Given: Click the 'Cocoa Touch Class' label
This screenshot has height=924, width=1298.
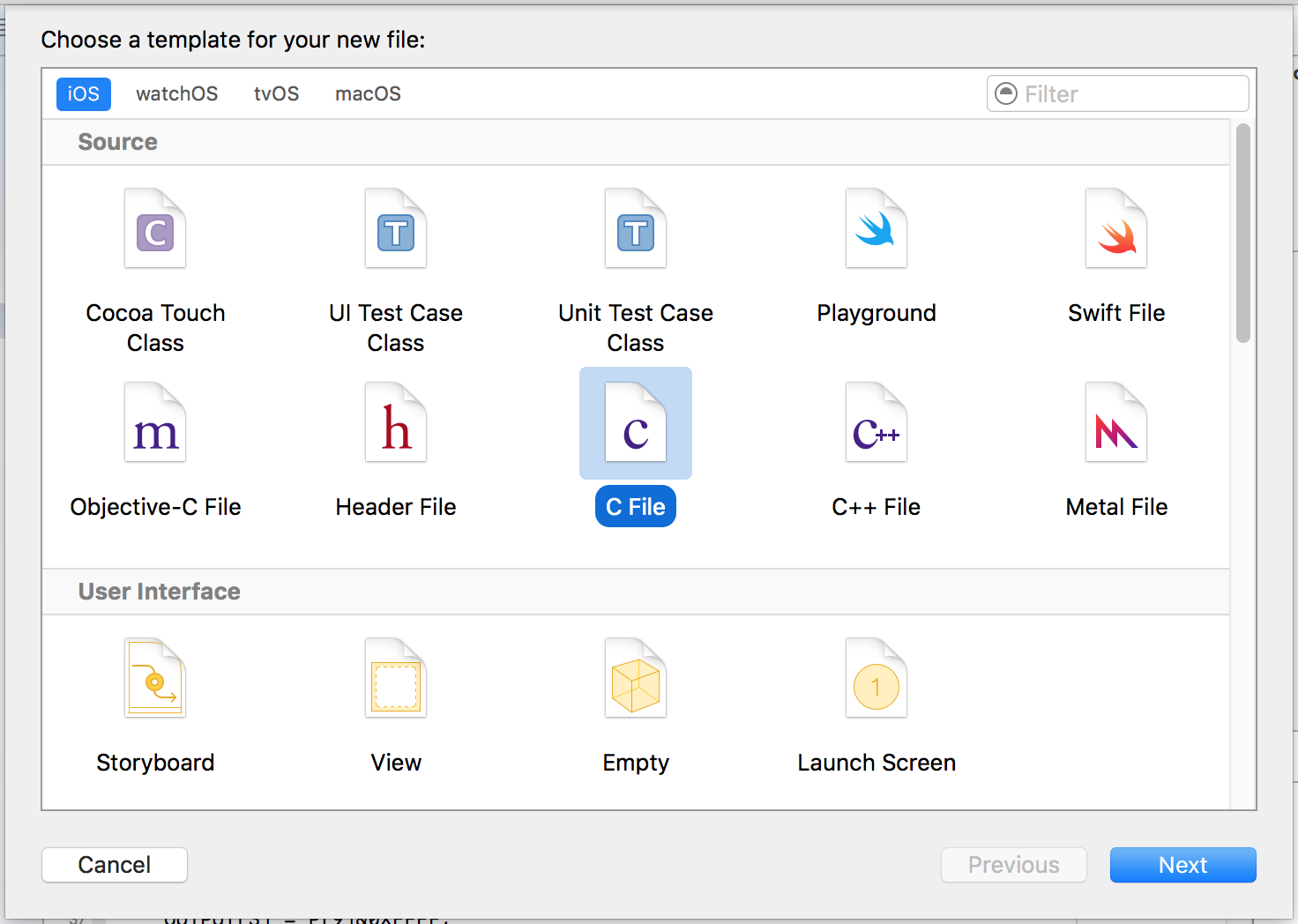Looking at the screenshot, I should tap(155, 328).
